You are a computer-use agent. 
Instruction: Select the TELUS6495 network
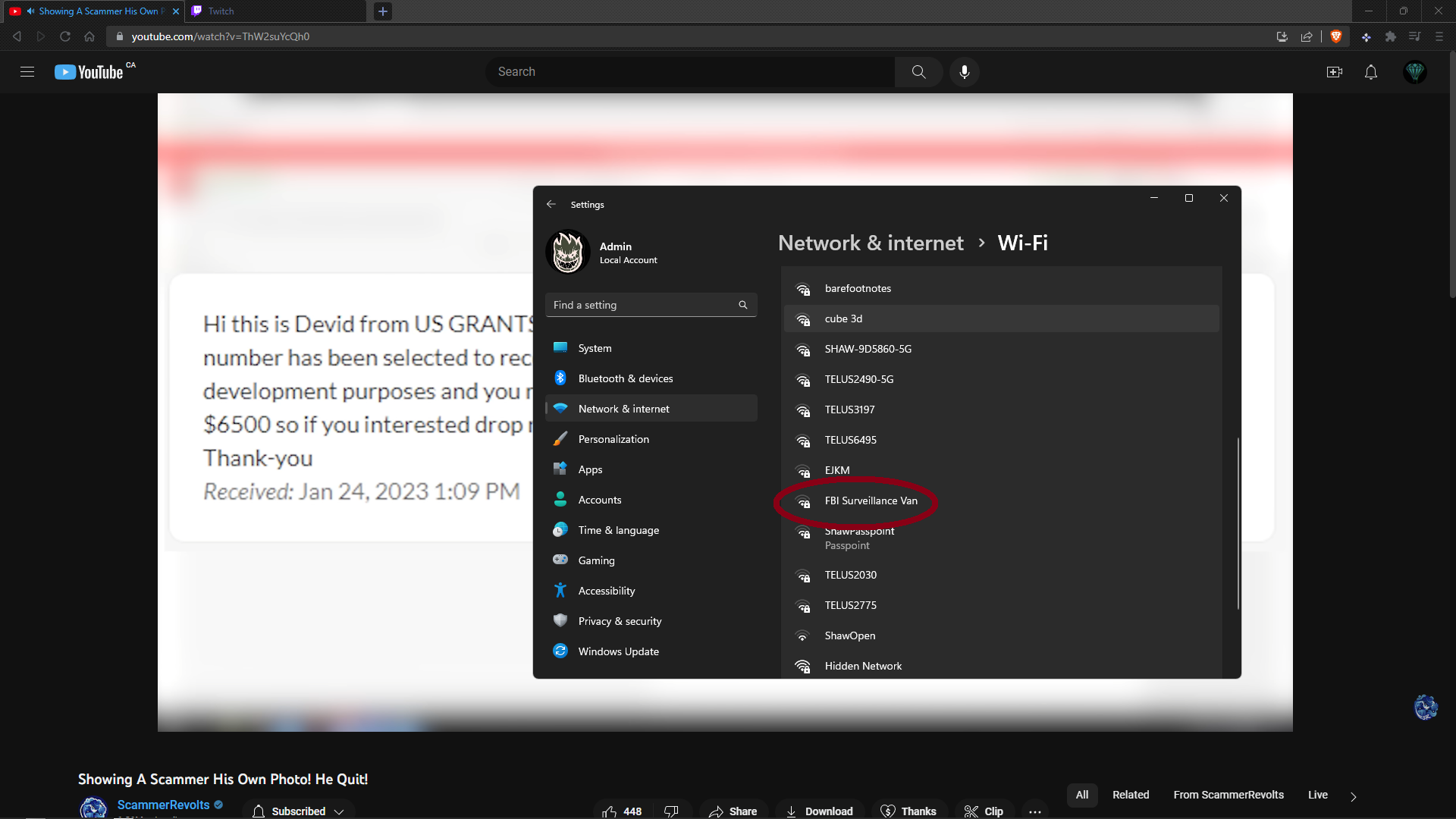[1001, 440]
